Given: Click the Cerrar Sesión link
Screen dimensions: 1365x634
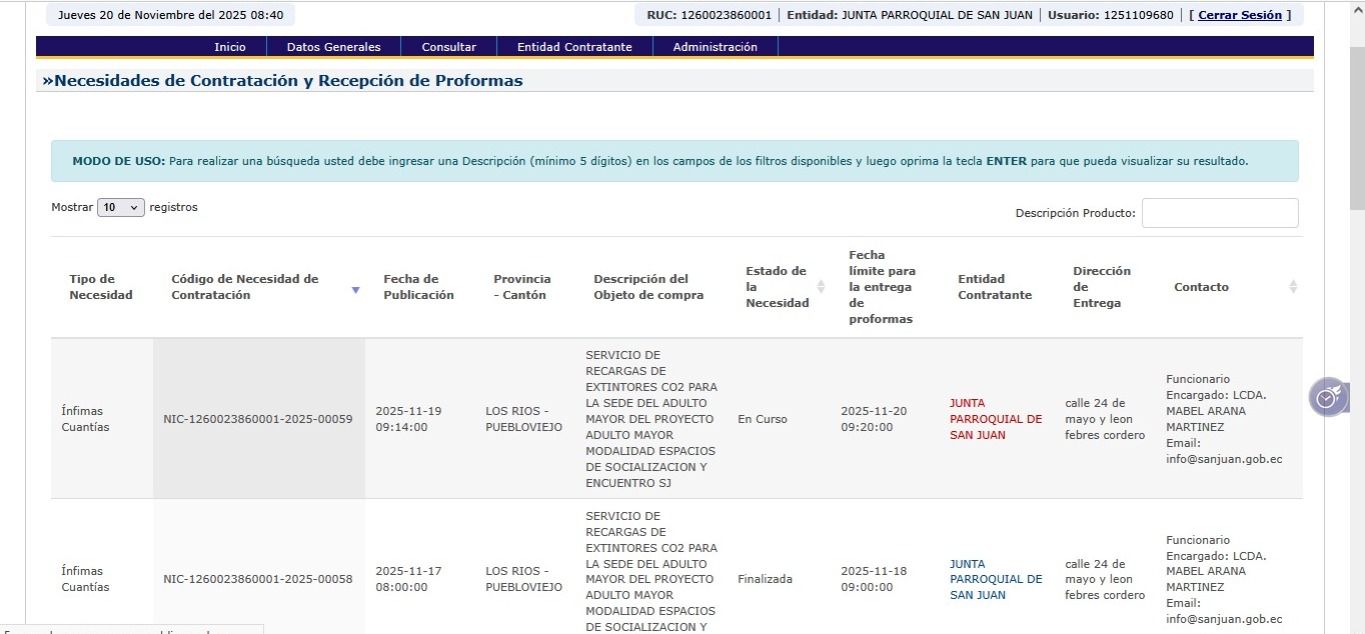Looking at the screenshot, I should (1239, 15).
